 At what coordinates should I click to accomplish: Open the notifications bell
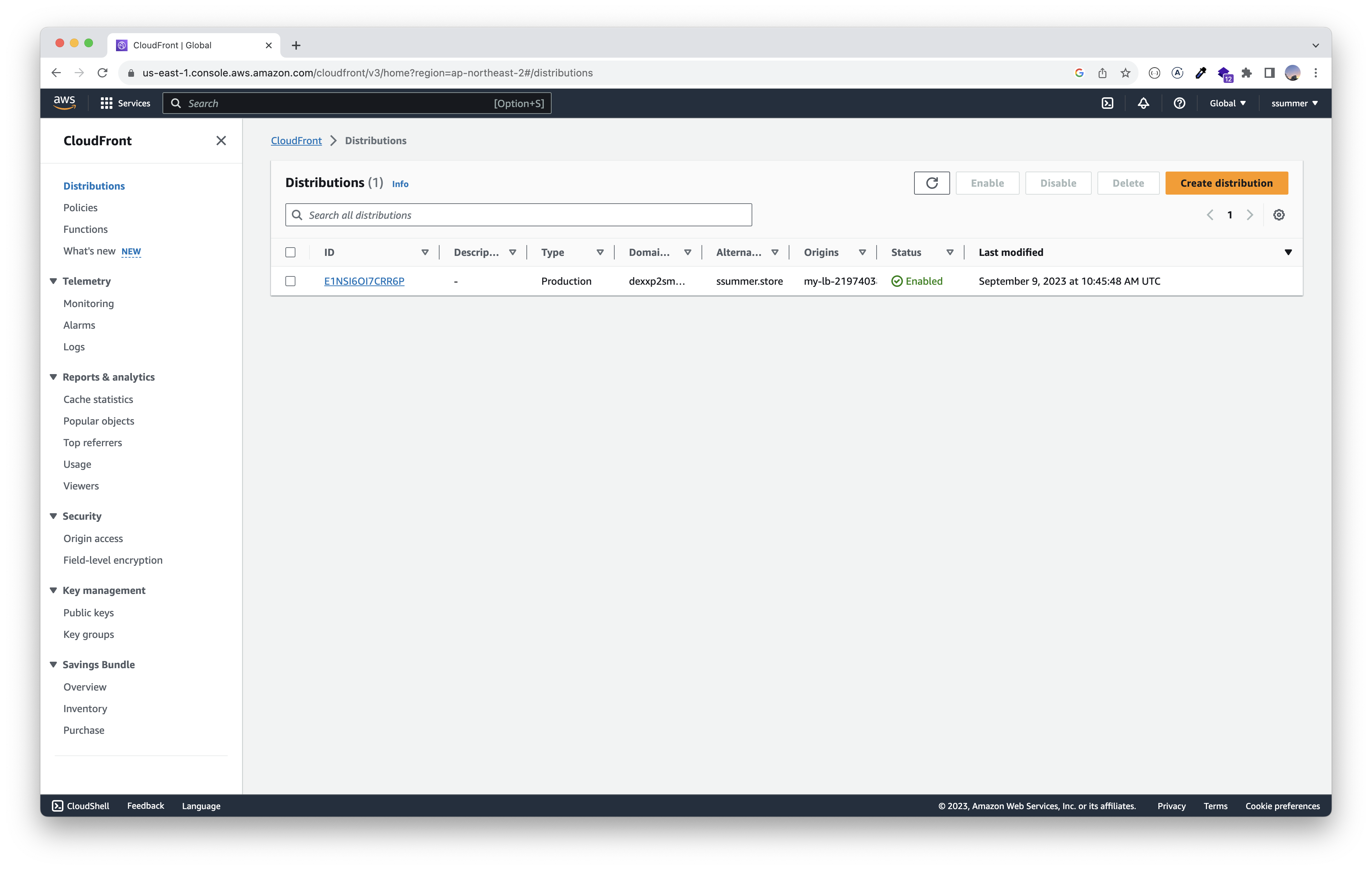(1143, 103)
